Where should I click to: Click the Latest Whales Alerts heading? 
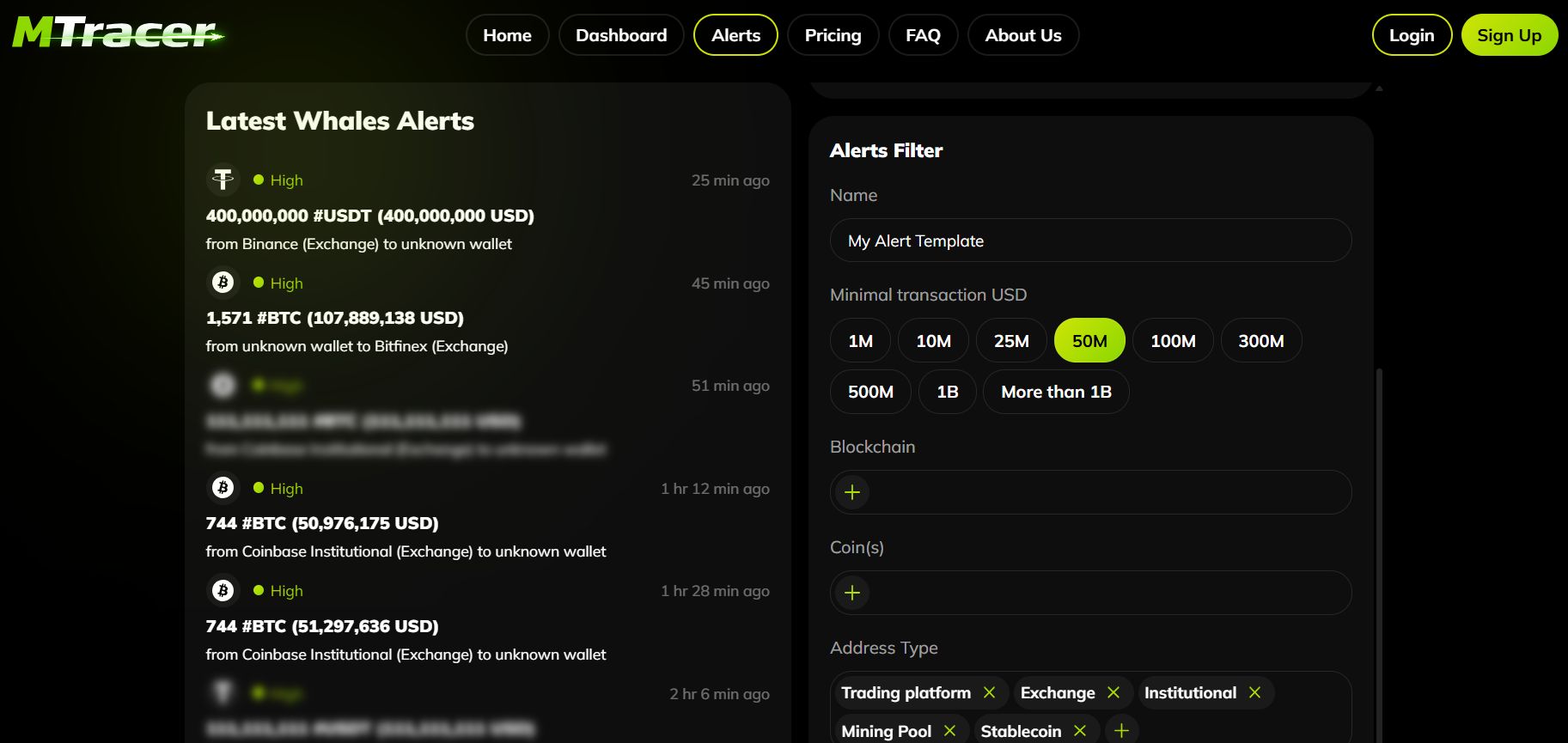click(x=339, y=121)
